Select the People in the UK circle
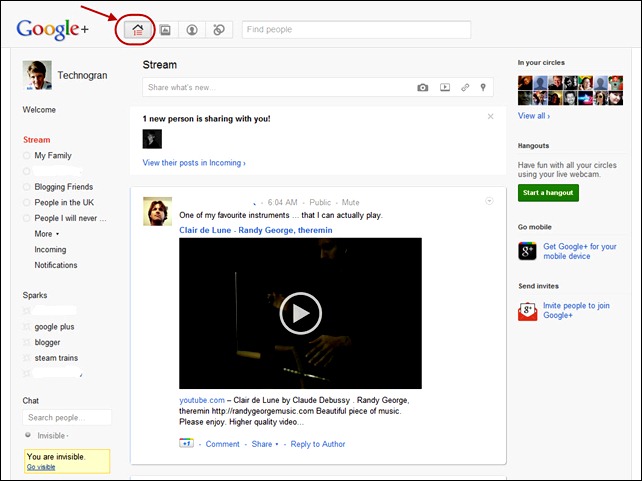Image resolution: width=642 pixels, height=481 pixels. point(65,203)
